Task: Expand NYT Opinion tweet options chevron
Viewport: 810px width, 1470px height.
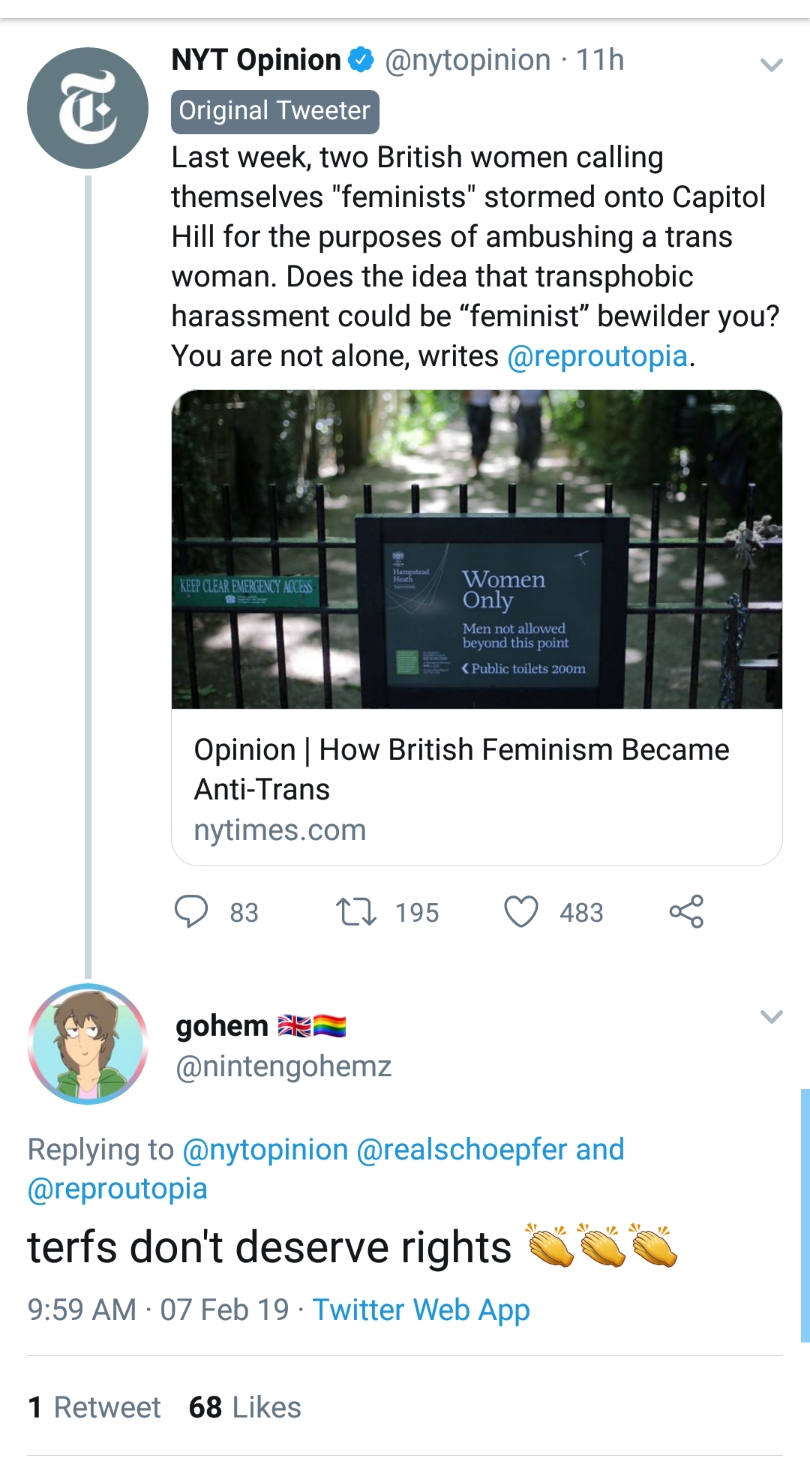Action: pyautogui.click(x=770, y=65)
